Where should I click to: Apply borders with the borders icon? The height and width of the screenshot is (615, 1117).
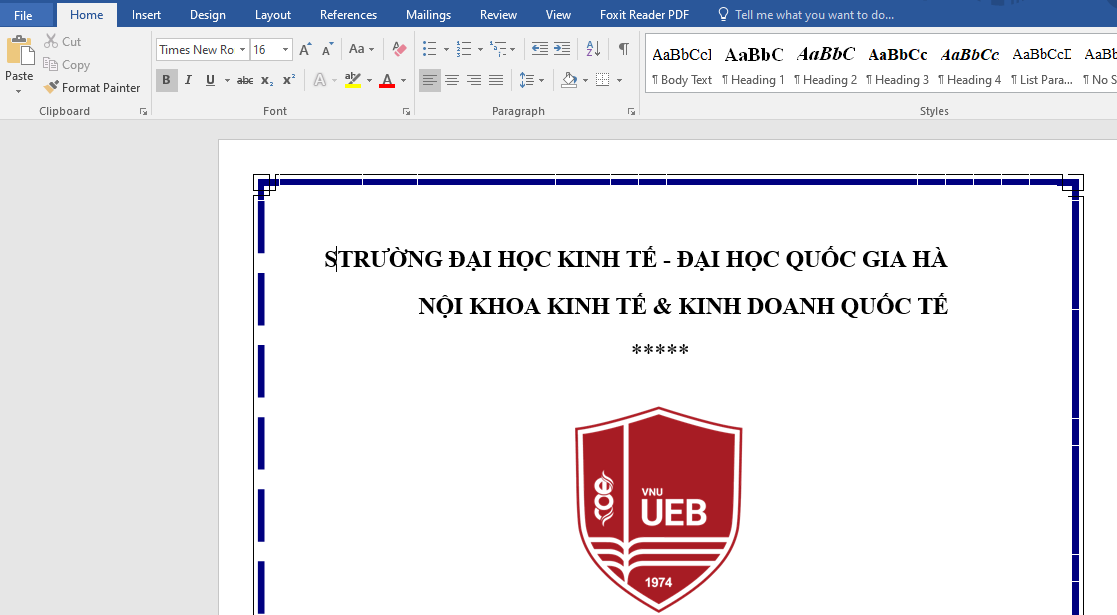603,81
